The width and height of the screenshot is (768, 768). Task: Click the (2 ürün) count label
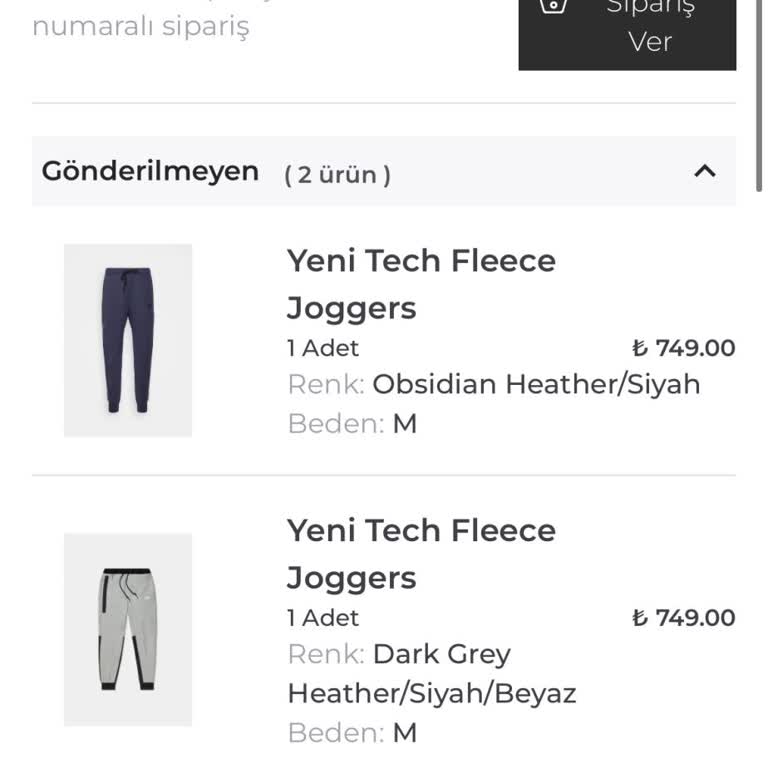tap(337, 175)
